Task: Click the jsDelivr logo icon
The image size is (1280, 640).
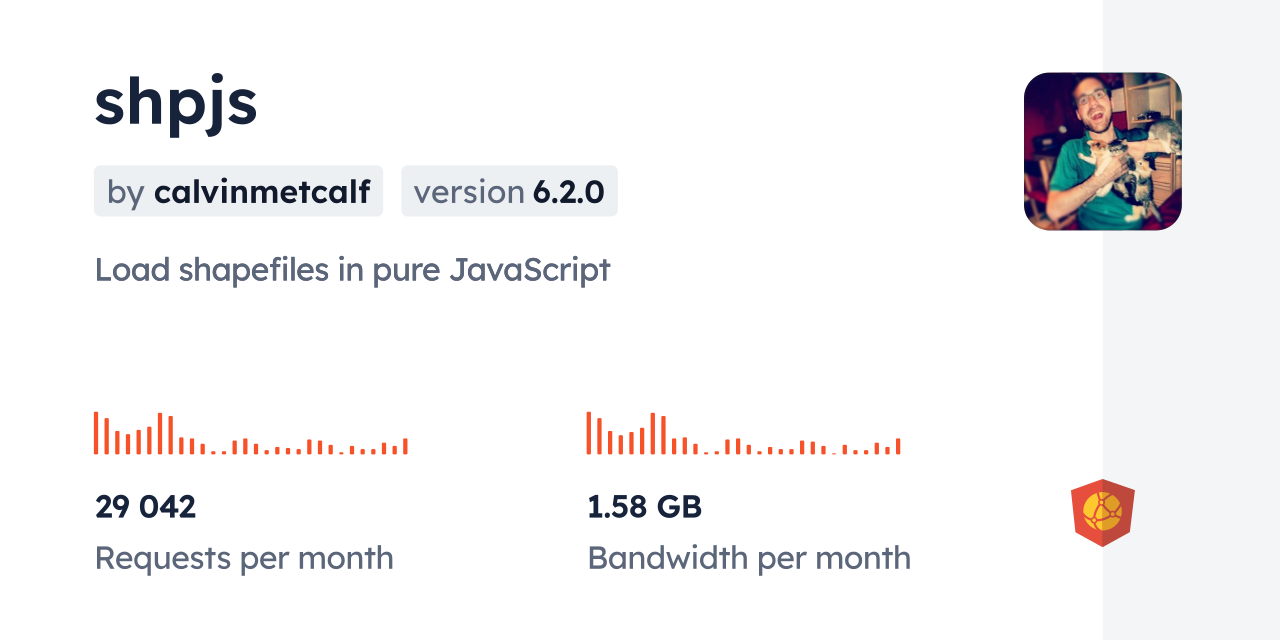Action: (1102, 513)
